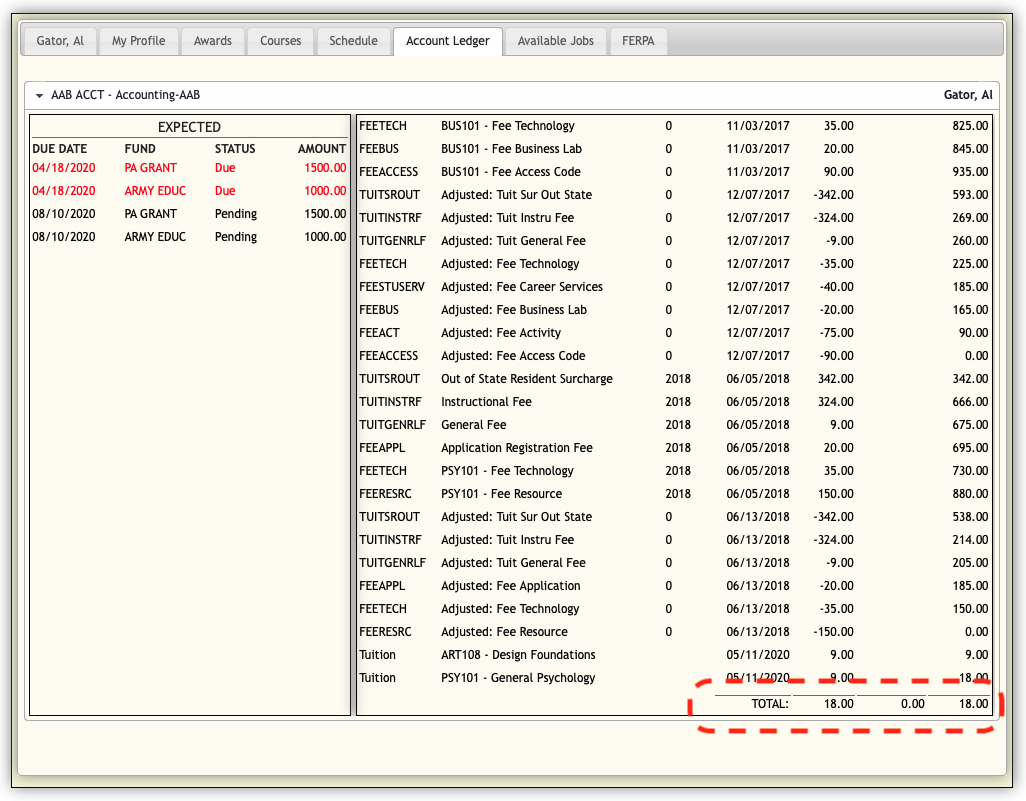Open the Awards tab

[x=213, y=41]
